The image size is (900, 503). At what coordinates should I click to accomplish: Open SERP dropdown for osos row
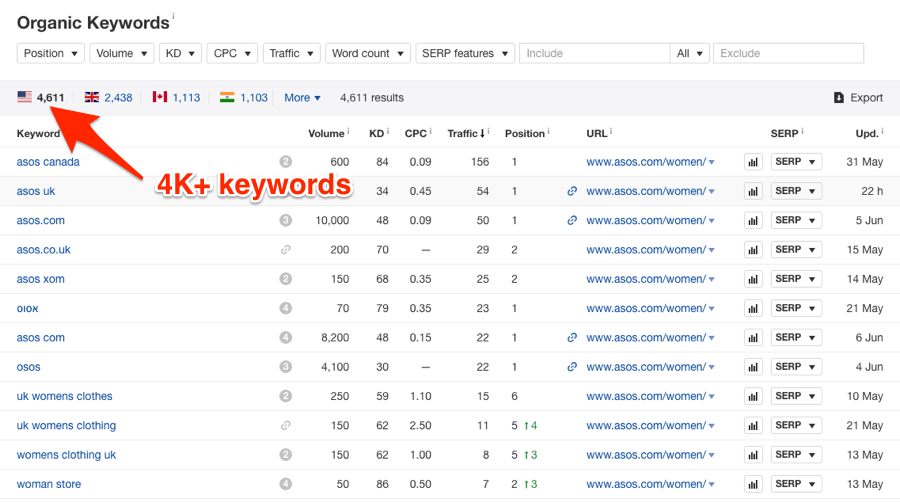point(796,367)
